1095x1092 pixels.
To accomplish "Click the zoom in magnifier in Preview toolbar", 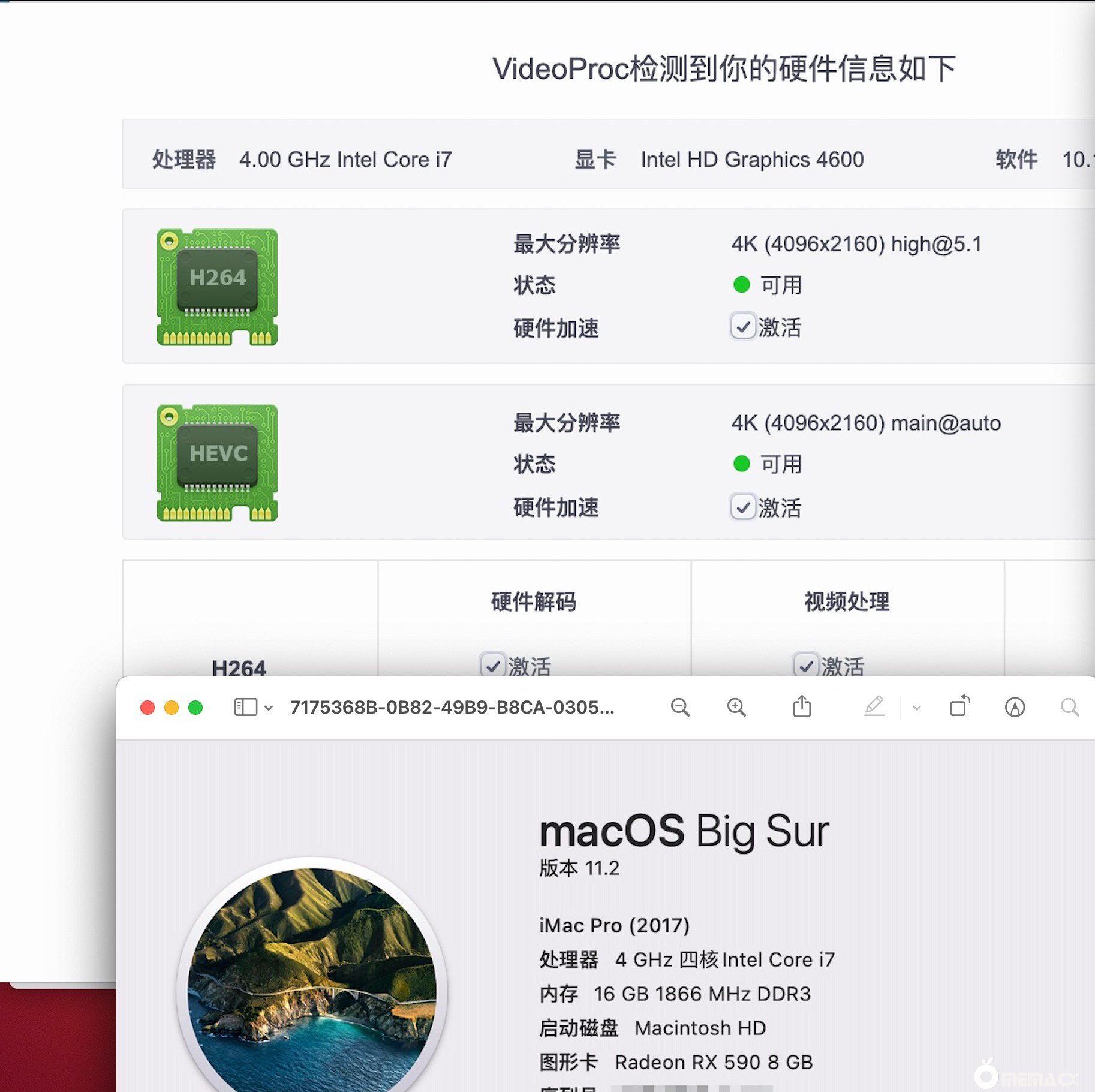I will [736, 708].
